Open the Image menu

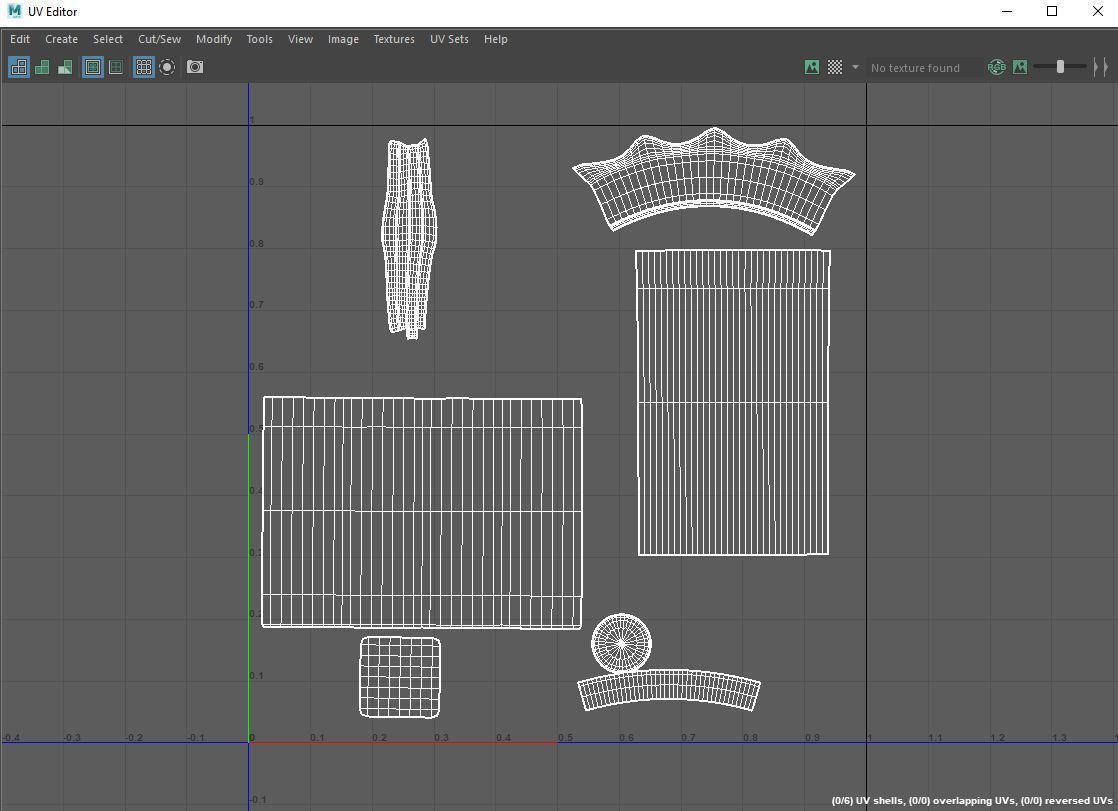(343, 39)
